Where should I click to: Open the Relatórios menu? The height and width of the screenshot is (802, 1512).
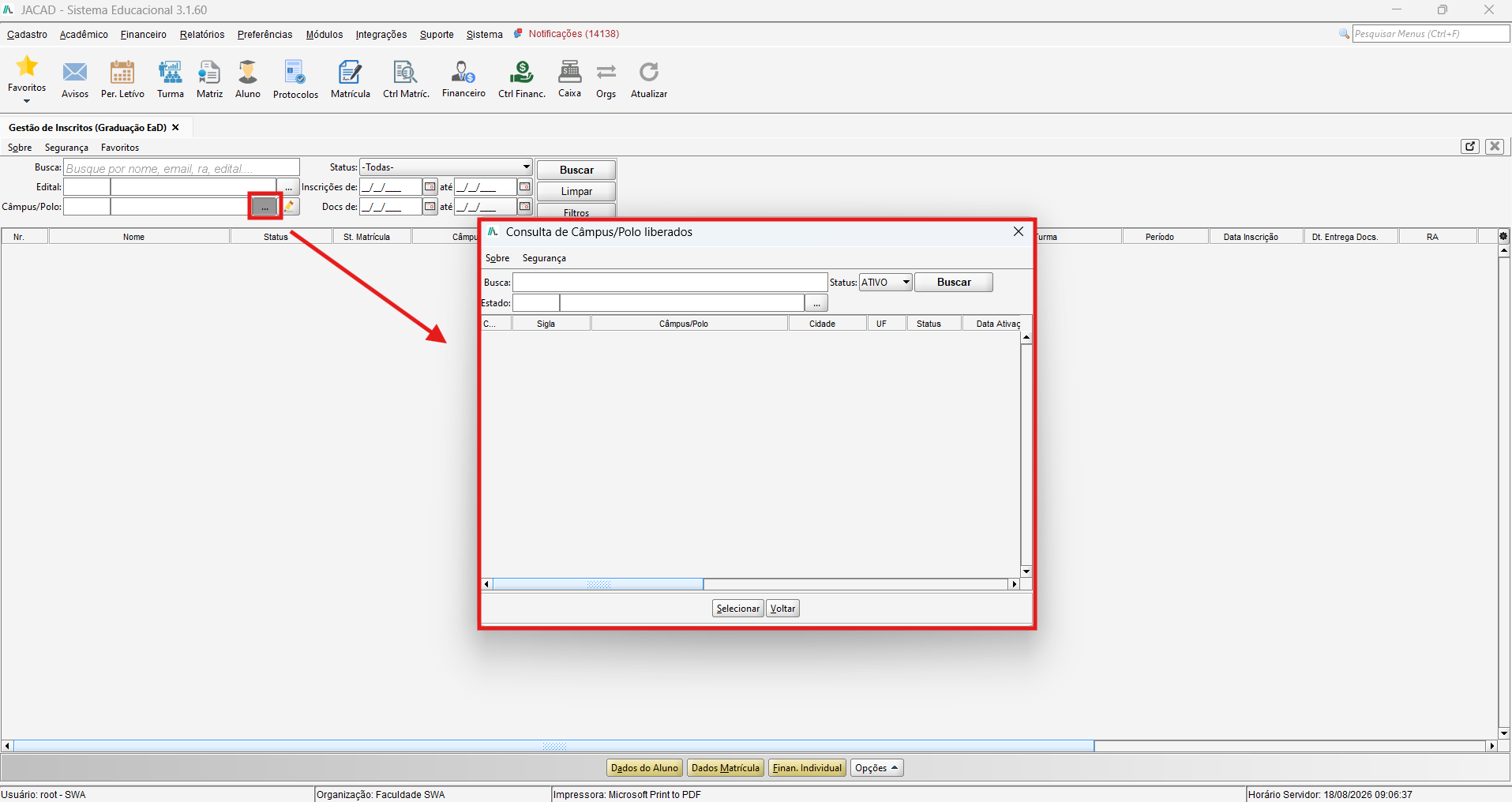202,34
